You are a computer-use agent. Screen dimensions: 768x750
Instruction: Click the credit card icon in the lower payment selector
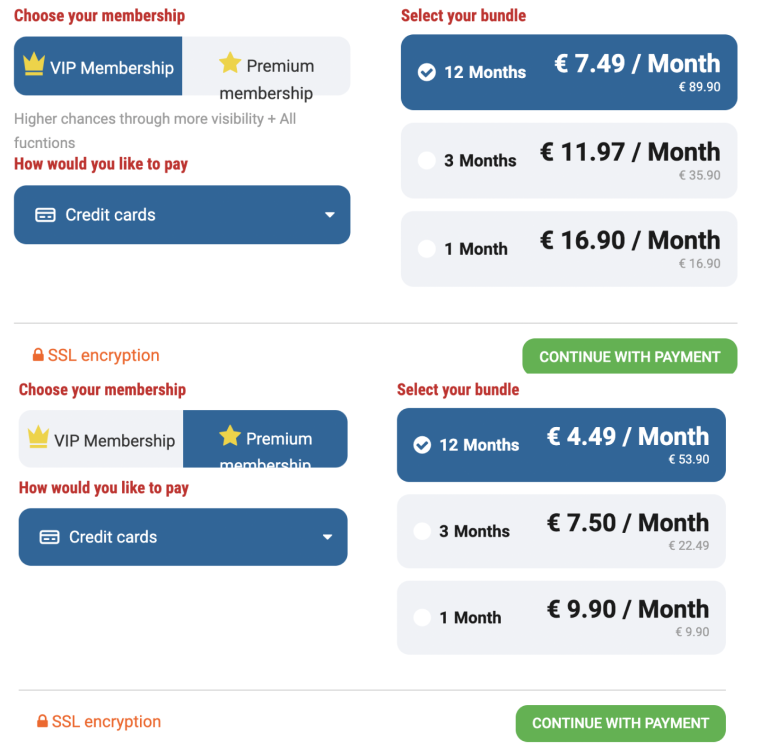[49, 537]
